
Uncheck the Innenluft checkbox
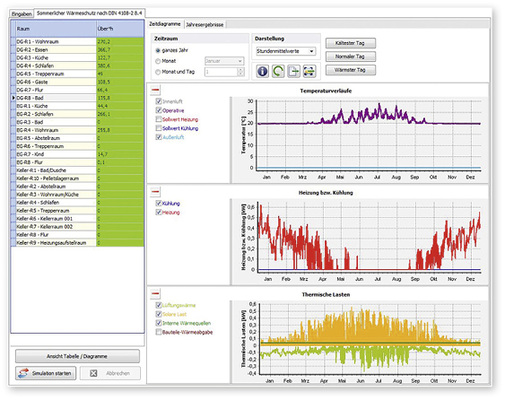tap(159, 101)
